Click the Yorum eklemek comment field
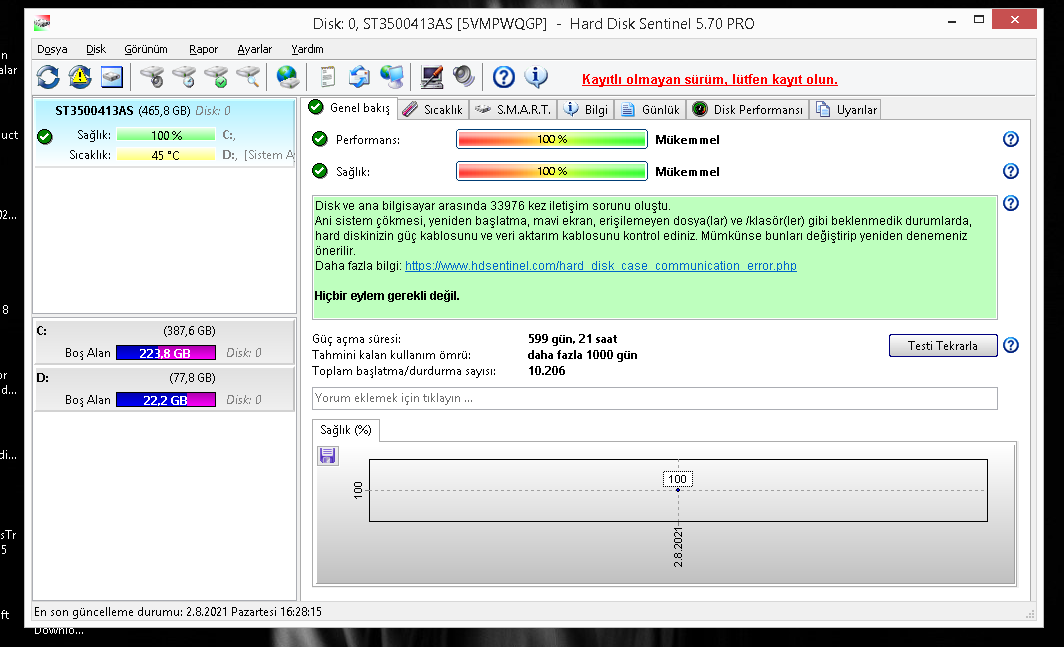The image size is (1064, 647). click(655, 399)
